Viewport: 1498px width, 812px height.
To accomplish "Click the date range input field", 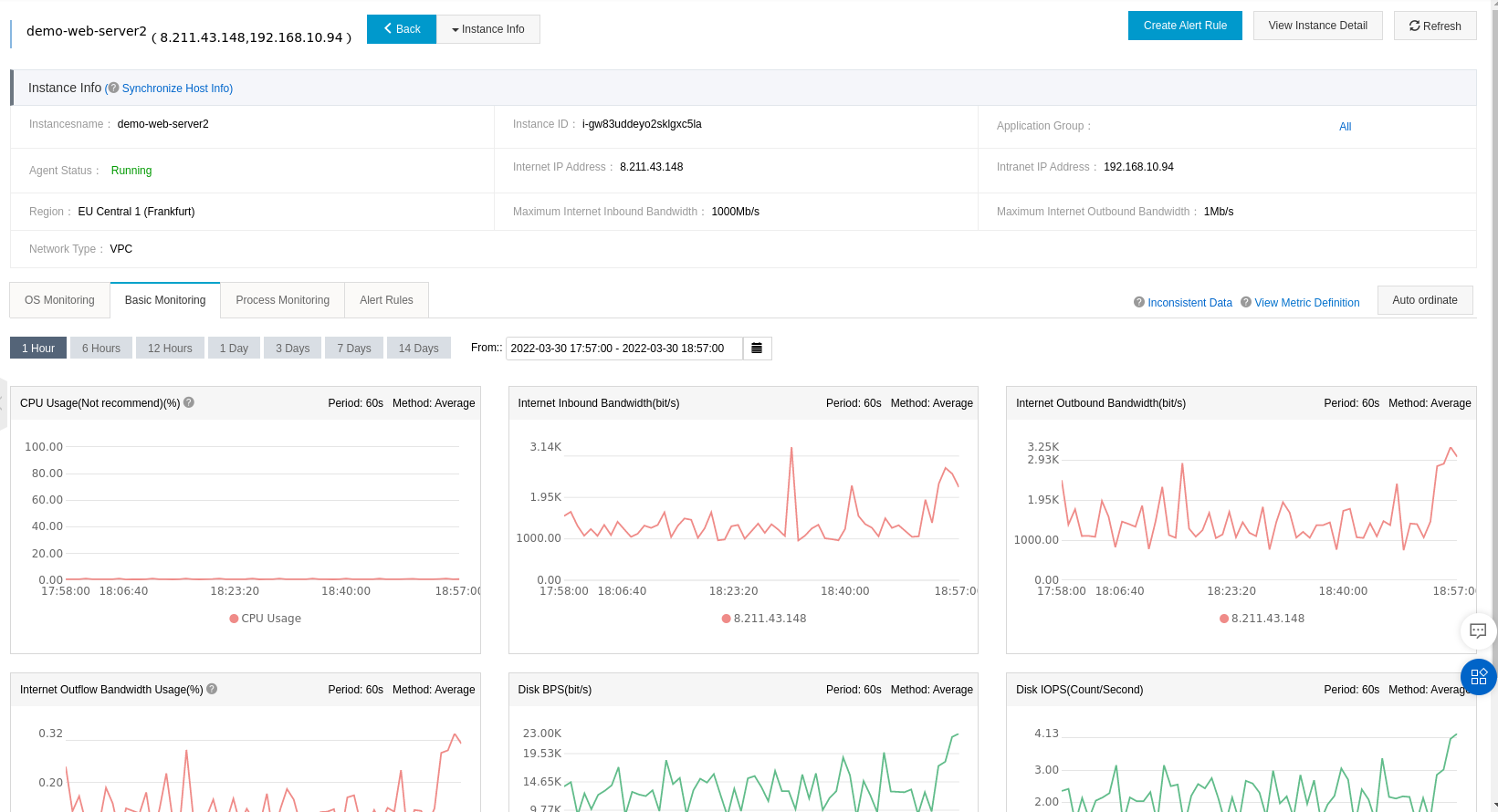I will click(624, 349).
